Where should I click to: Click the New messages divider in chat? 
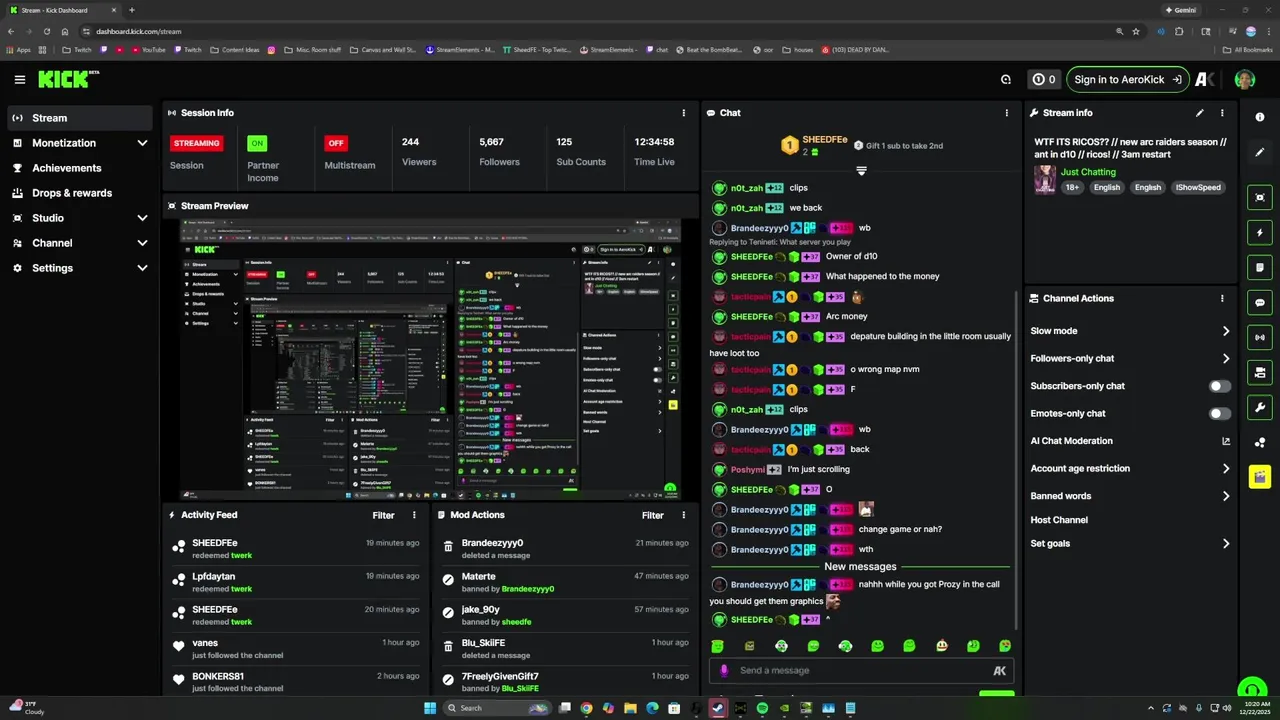coord(860,567)
